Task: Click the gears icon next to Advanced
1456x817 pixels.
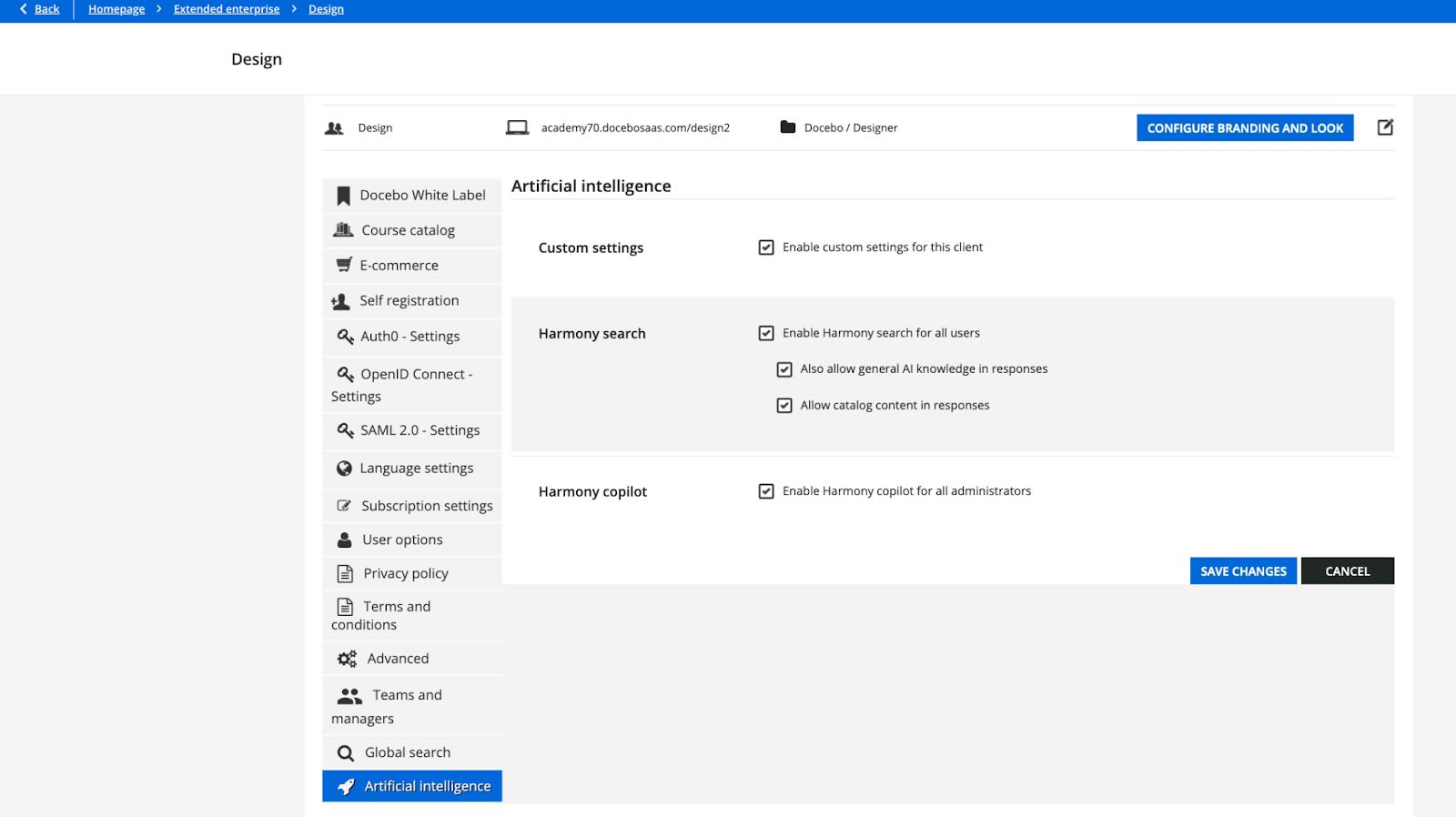Action: pyautogui.click(x=347, y=659)
